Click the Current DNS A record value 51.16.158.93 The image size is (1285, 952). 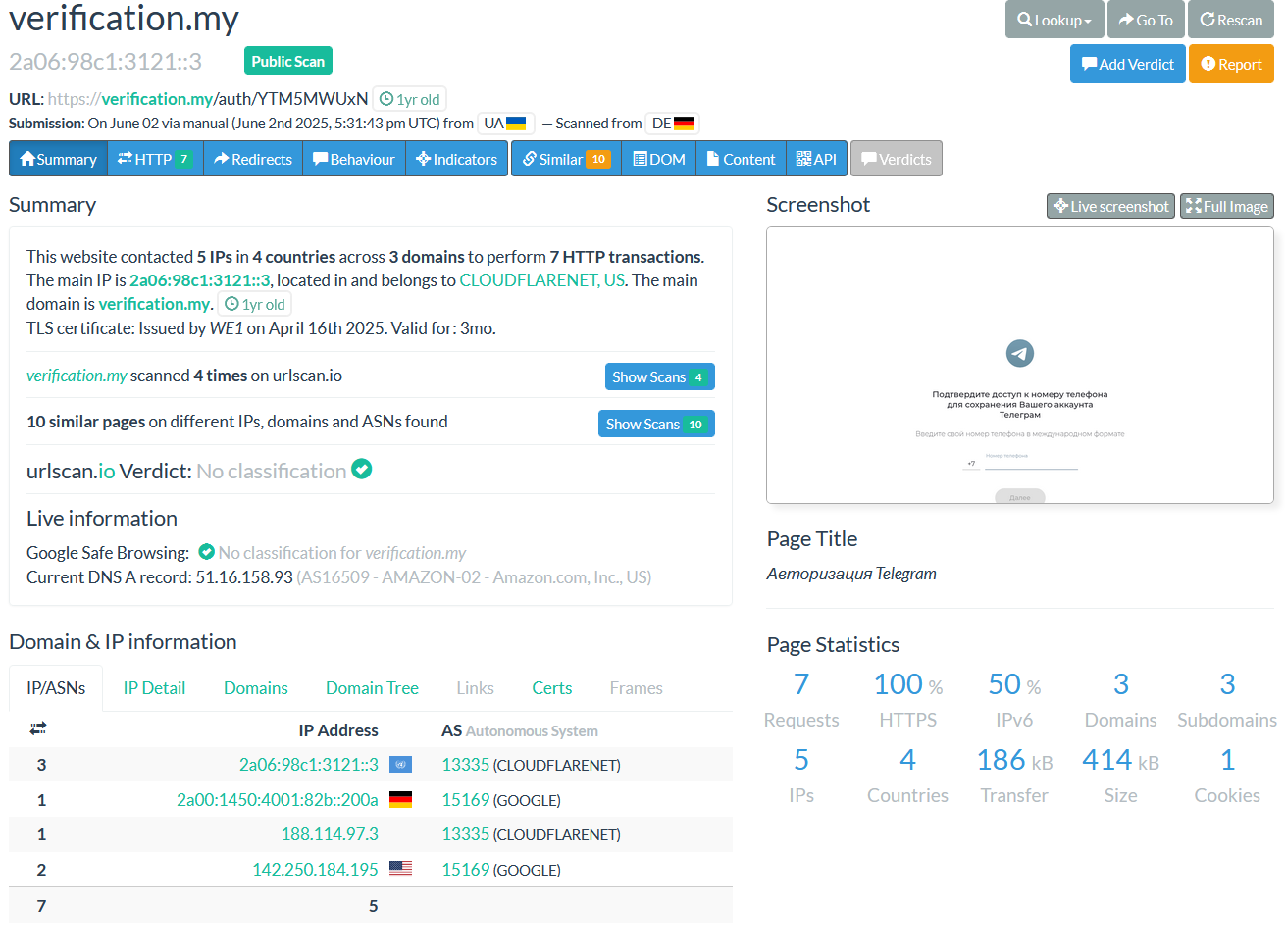tap(244, 577)
